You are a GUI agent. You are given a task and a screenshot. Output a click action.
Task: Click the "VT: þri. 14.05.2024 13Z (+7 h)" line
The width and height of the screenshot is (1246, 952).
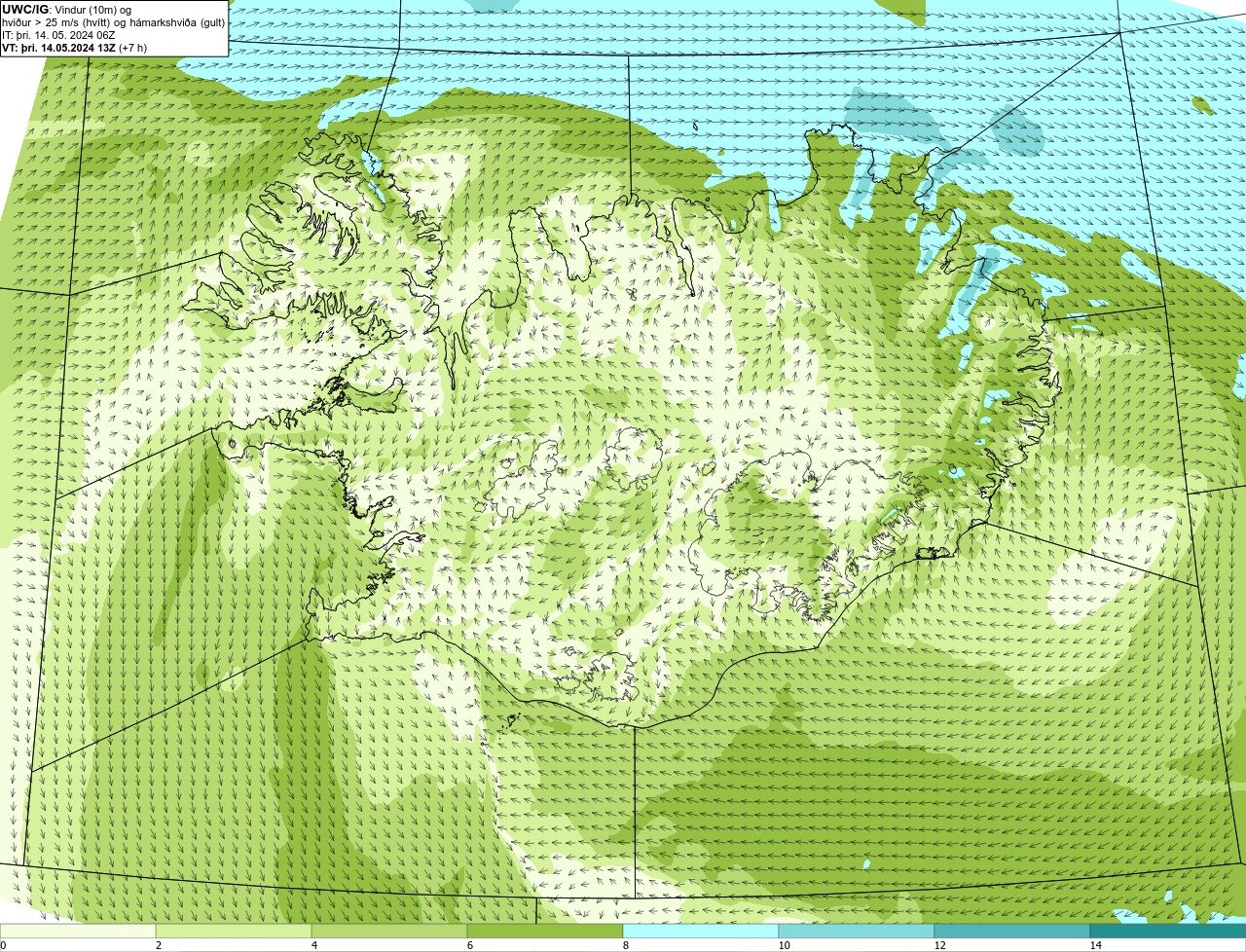tap(75, 48)
